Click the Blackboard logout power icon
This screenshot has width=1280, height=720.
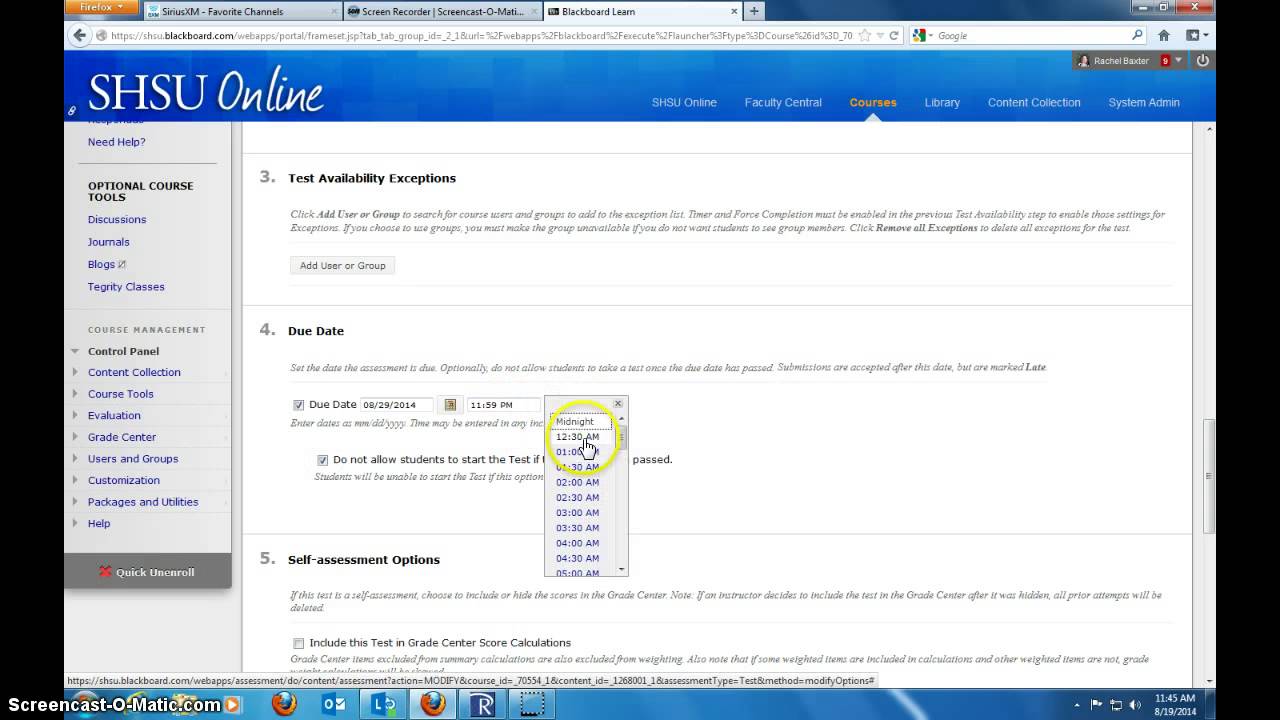point(1202,61)
